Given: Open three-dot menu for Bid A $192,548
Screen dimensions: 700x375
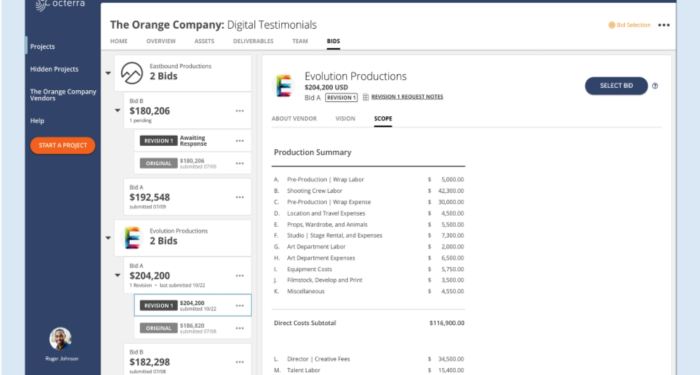Looking at the screenshot, I should click(x=240, y=197).
